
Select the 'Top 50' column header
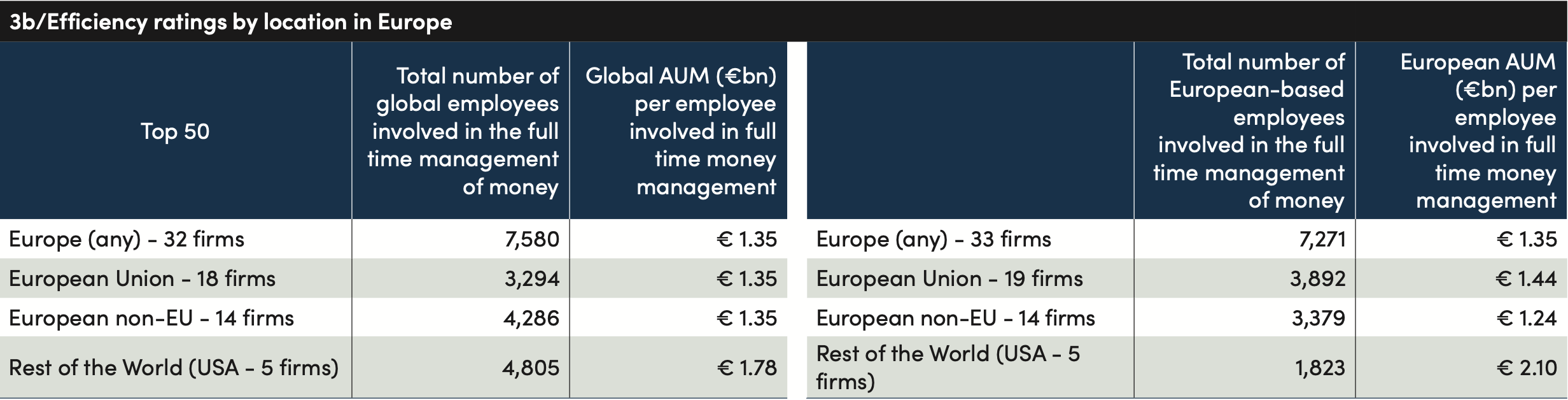[x=175, y=131]
